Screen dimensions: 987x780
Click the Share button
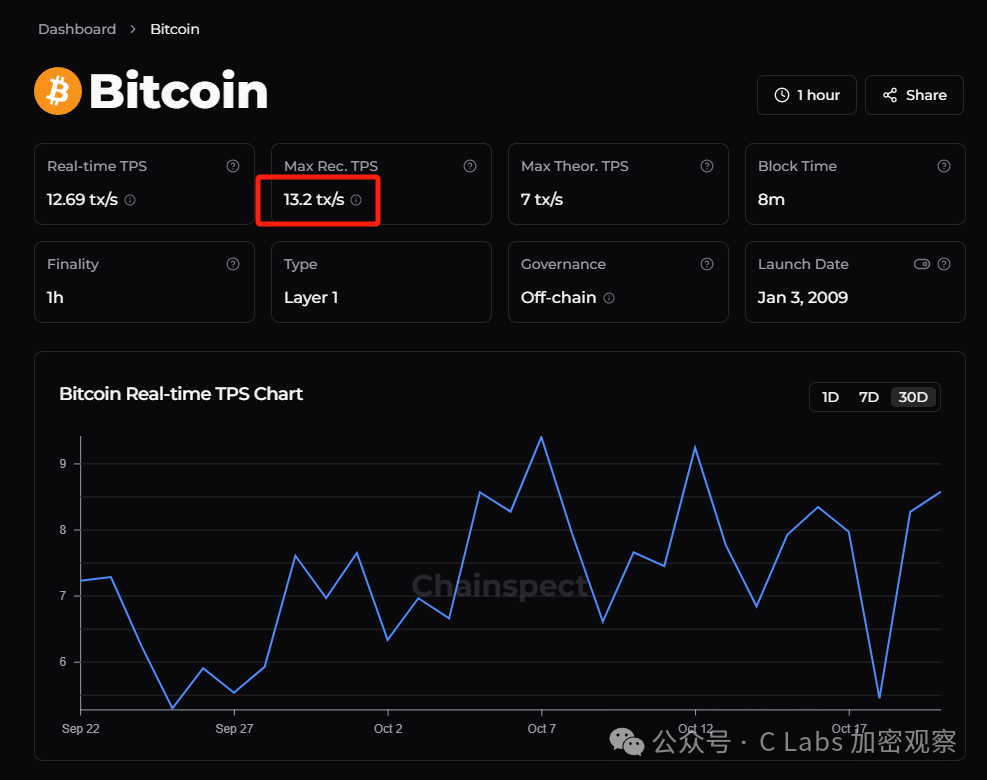[x=914, y=95]
